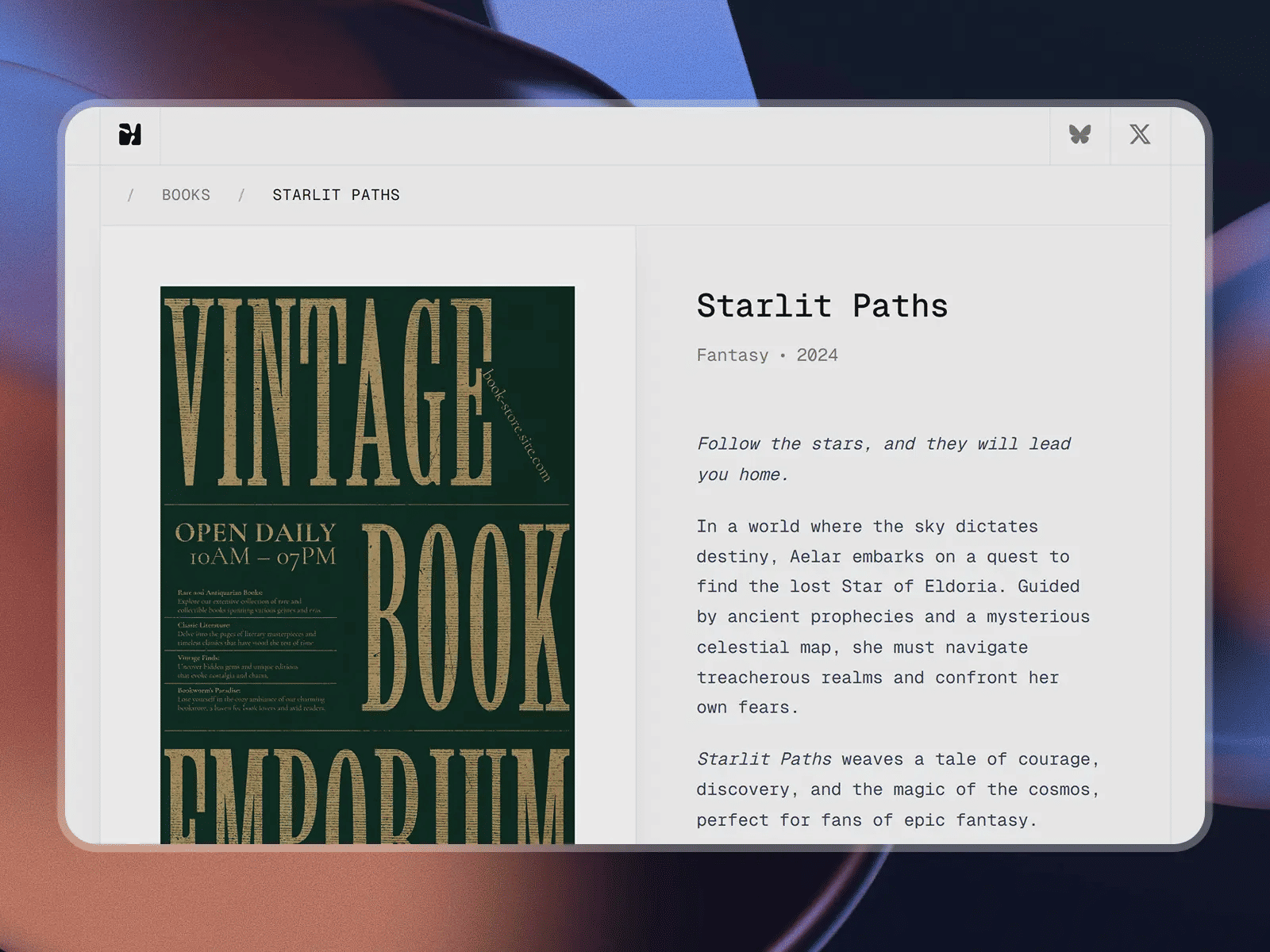Click the italic "Starlit Paths" in last paragraph
The width and height of the screenshot is (1270, 952).
click(764, 759)
